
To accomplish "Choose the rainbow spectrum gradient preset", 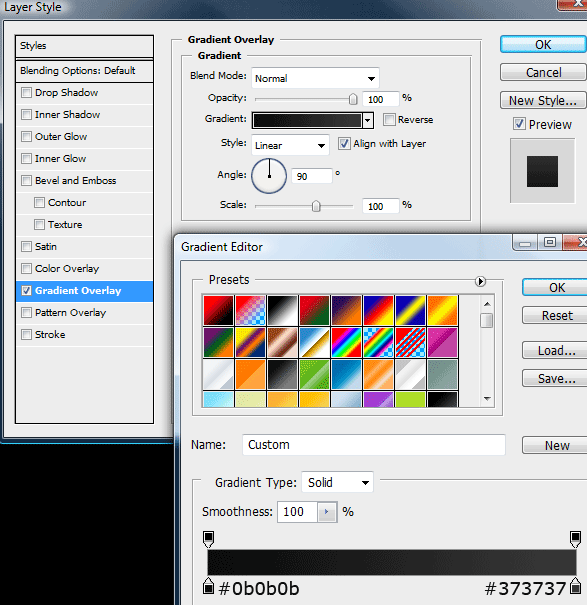I will tap(346, 342).
